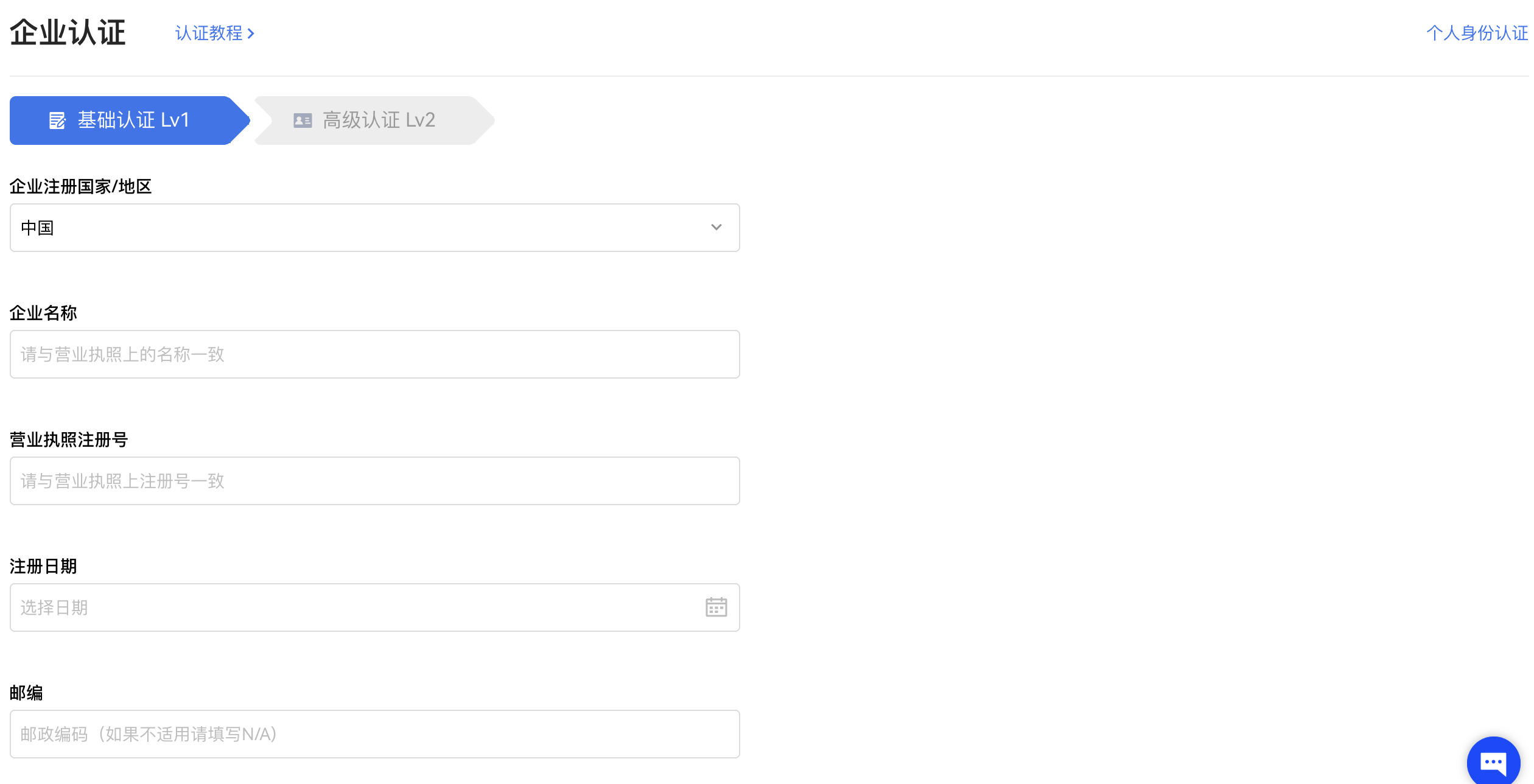Go to 个人身份认证 link
The height and width of the screenshot is (784, 1534).
1477,33
